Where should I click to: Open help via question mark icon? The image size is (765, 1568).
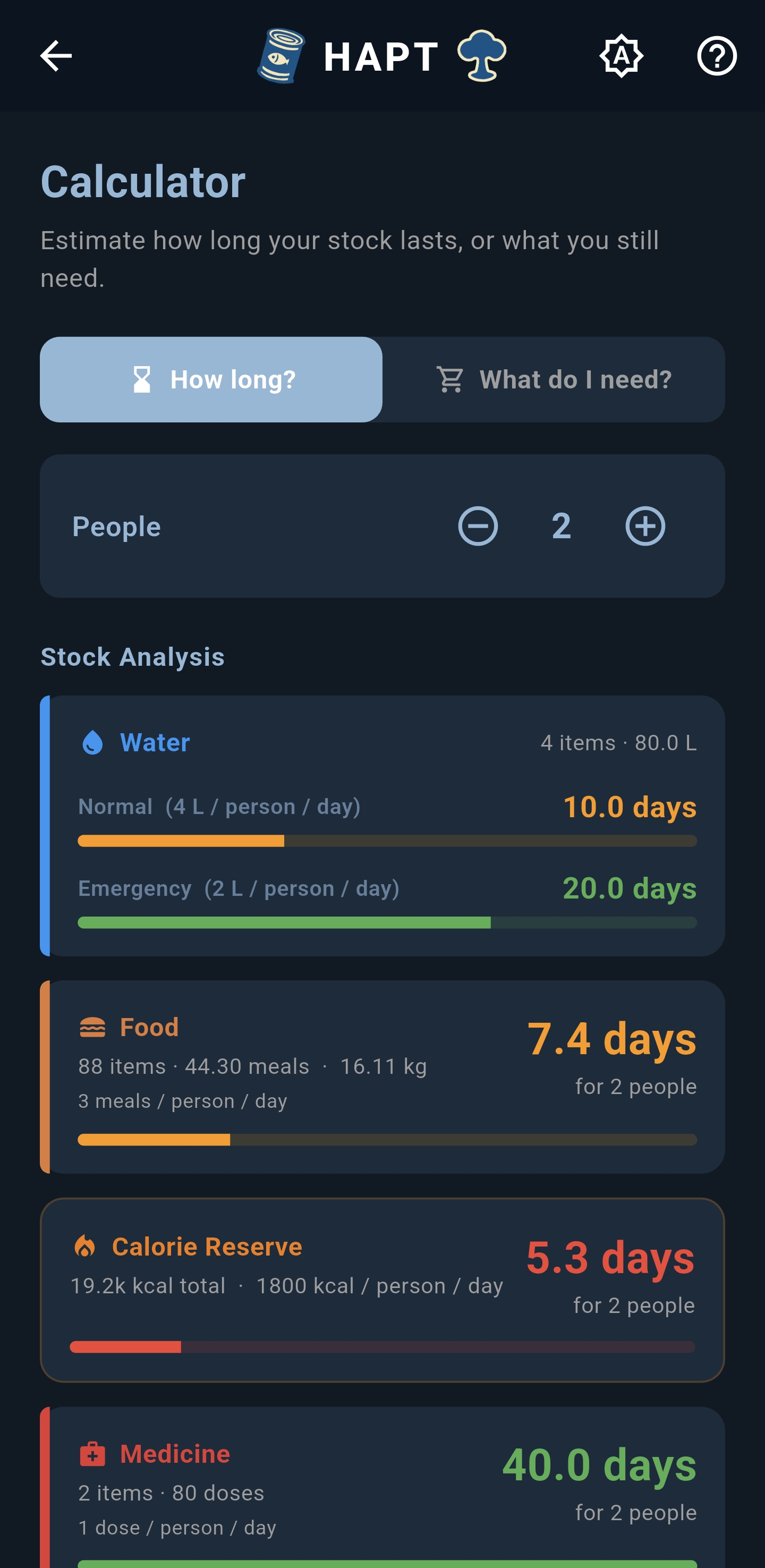point(716,56)
